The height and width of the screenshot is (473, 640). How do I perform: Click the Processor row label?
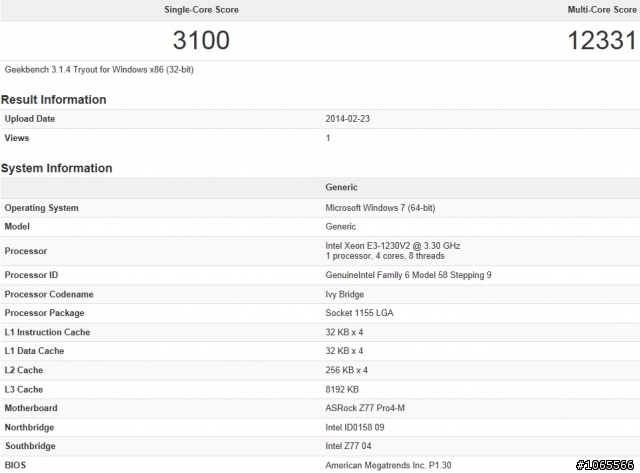click(x=26, y=251)
